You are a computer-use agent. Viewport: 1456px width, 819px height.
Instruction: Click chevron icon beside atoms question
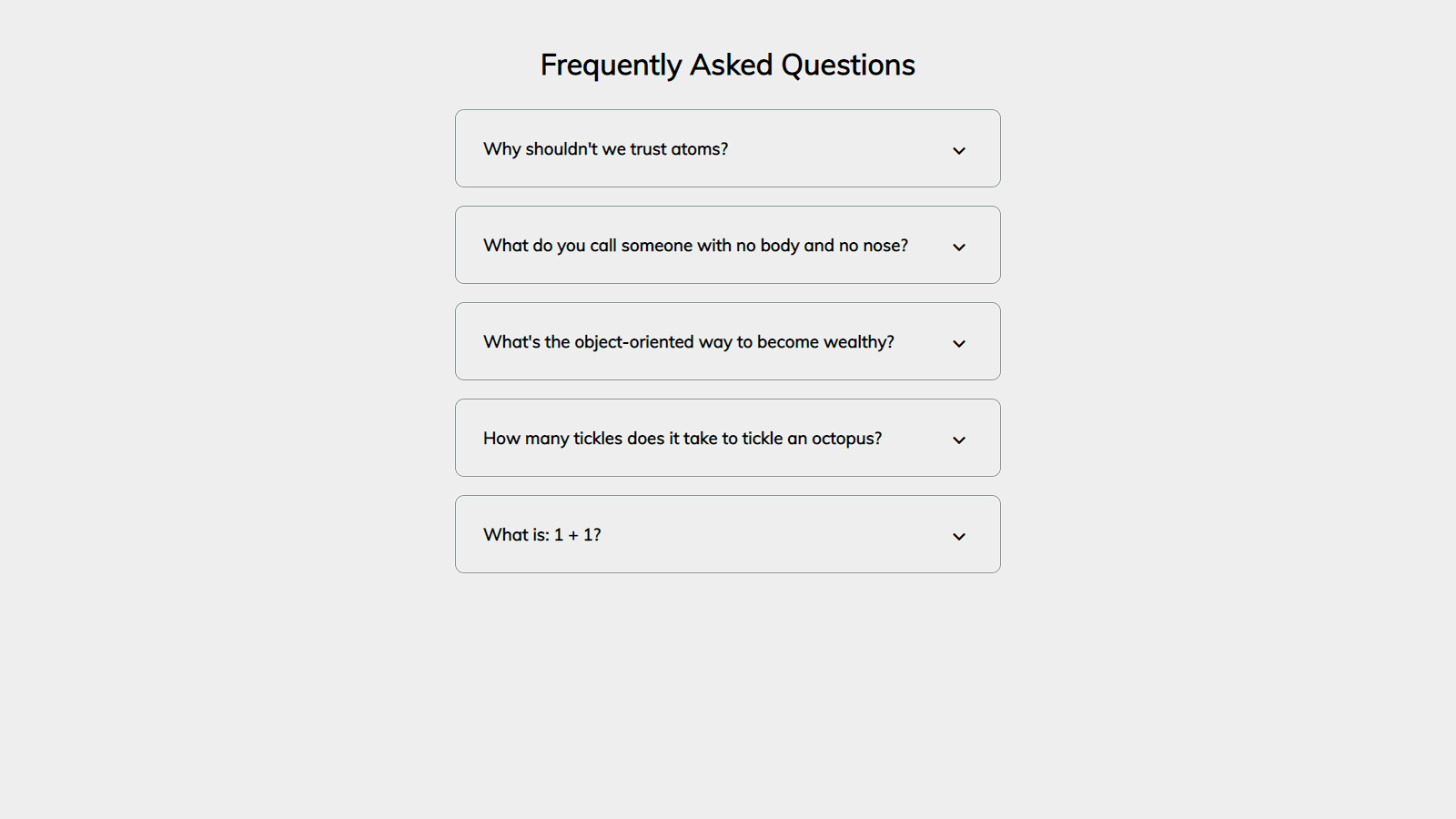[958, 150]
